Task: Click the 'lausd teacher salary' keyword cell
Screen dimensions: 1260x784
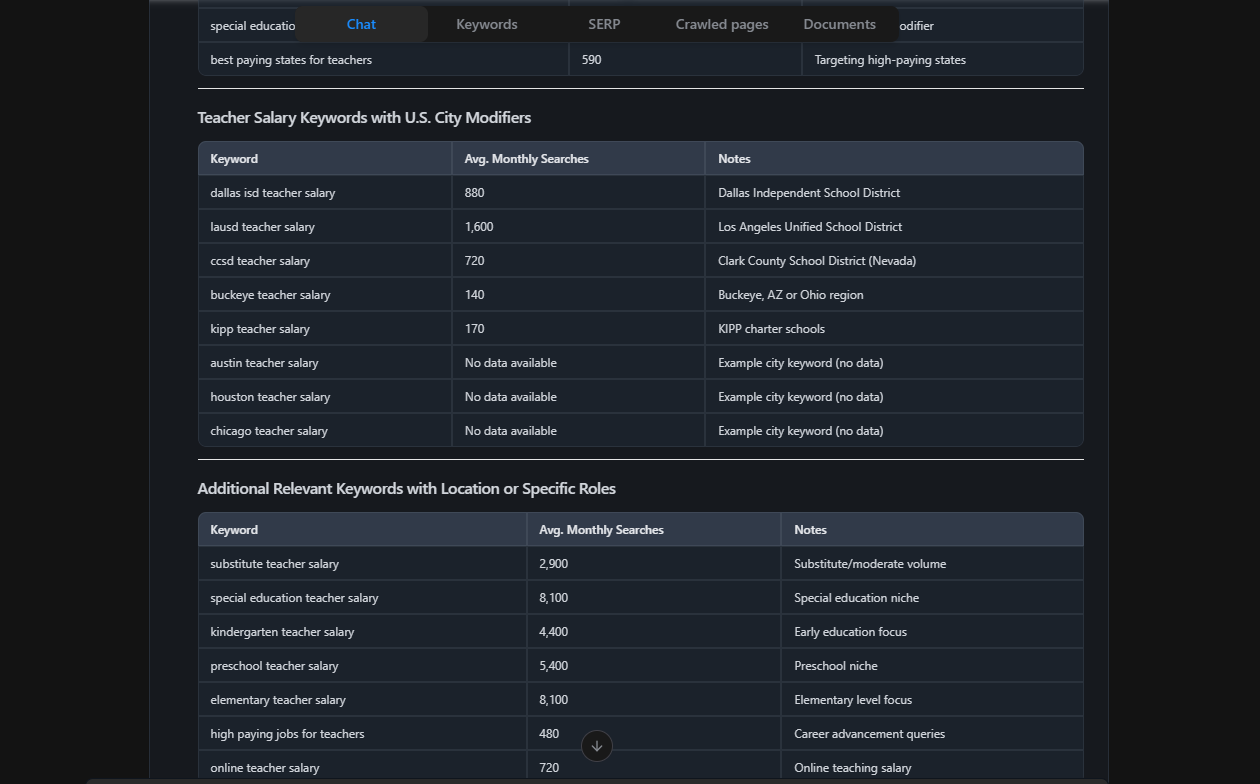Action: point(262,226)
